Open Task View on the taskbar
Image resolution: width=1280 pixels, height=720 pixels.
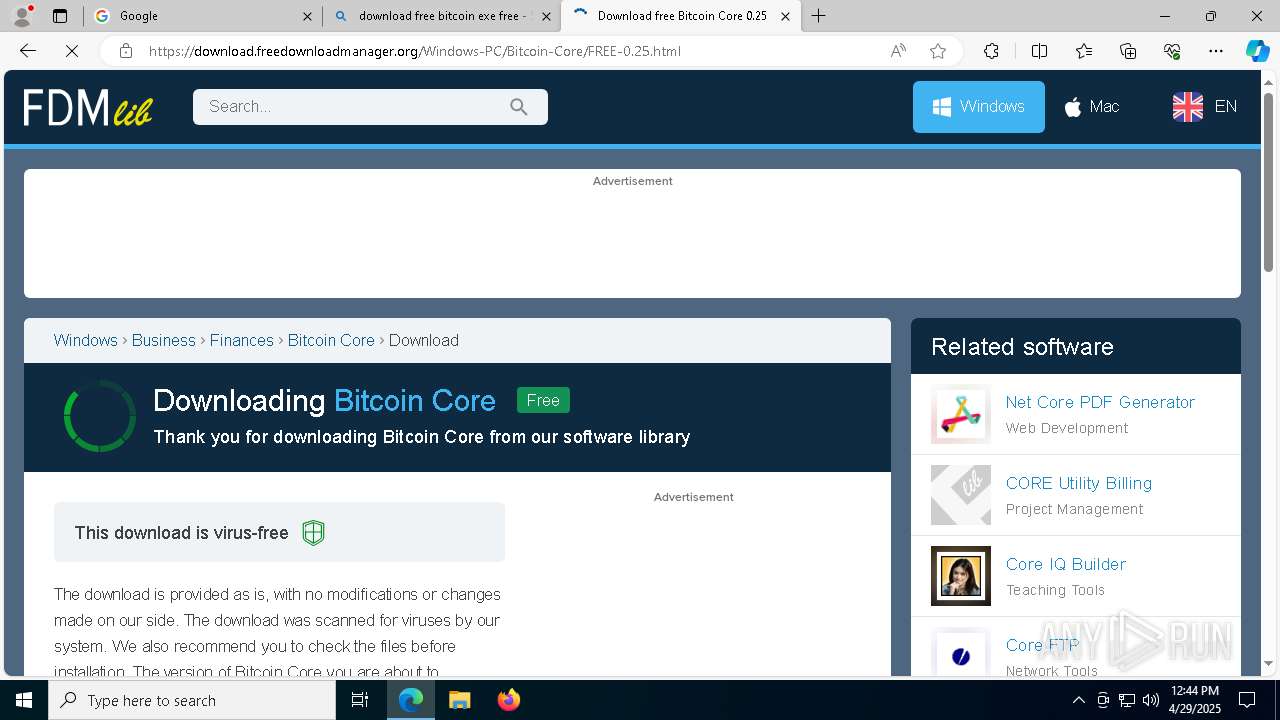pos(360,700)
